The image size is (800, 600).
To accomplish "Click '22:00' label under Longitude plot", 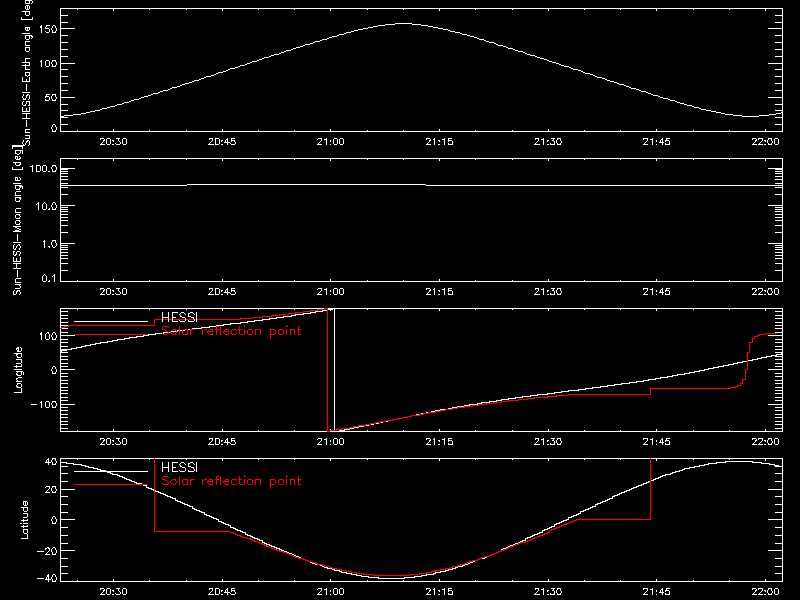I will coord(765,442).
